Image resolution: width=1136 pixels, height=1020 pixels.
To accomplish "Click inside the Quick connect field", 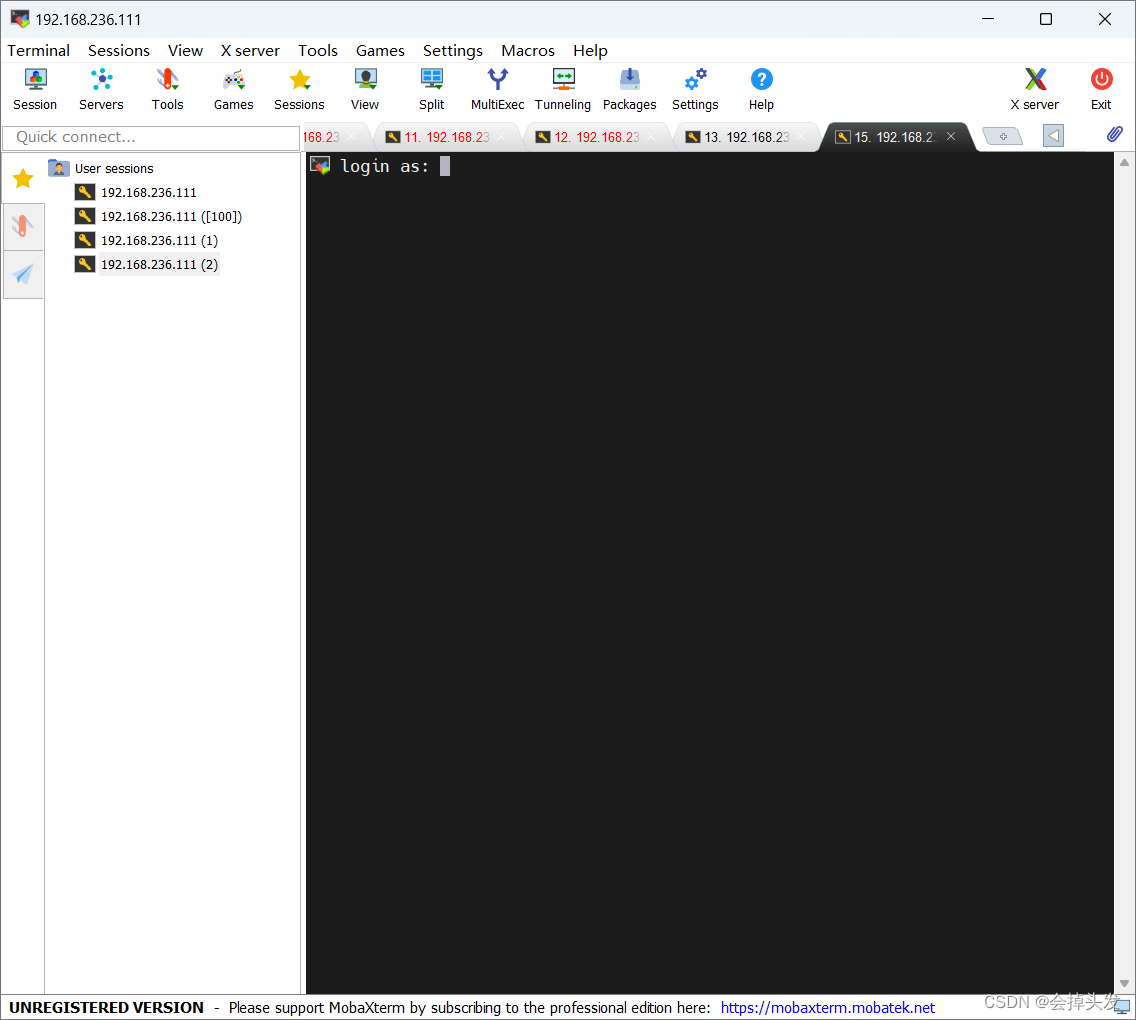I will click(x=150, y=137).
